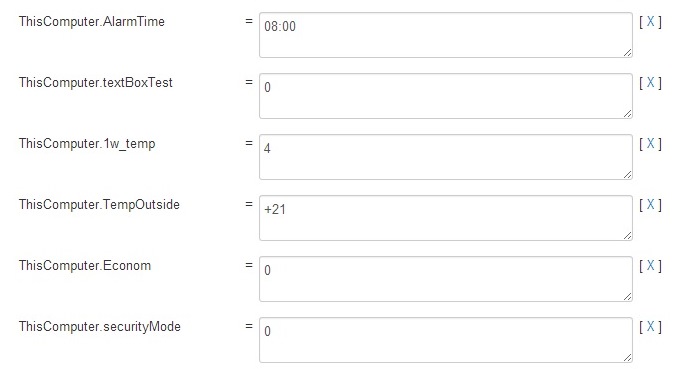
Task: Click into the textBoxTest value box
Action: pos(446,96)
